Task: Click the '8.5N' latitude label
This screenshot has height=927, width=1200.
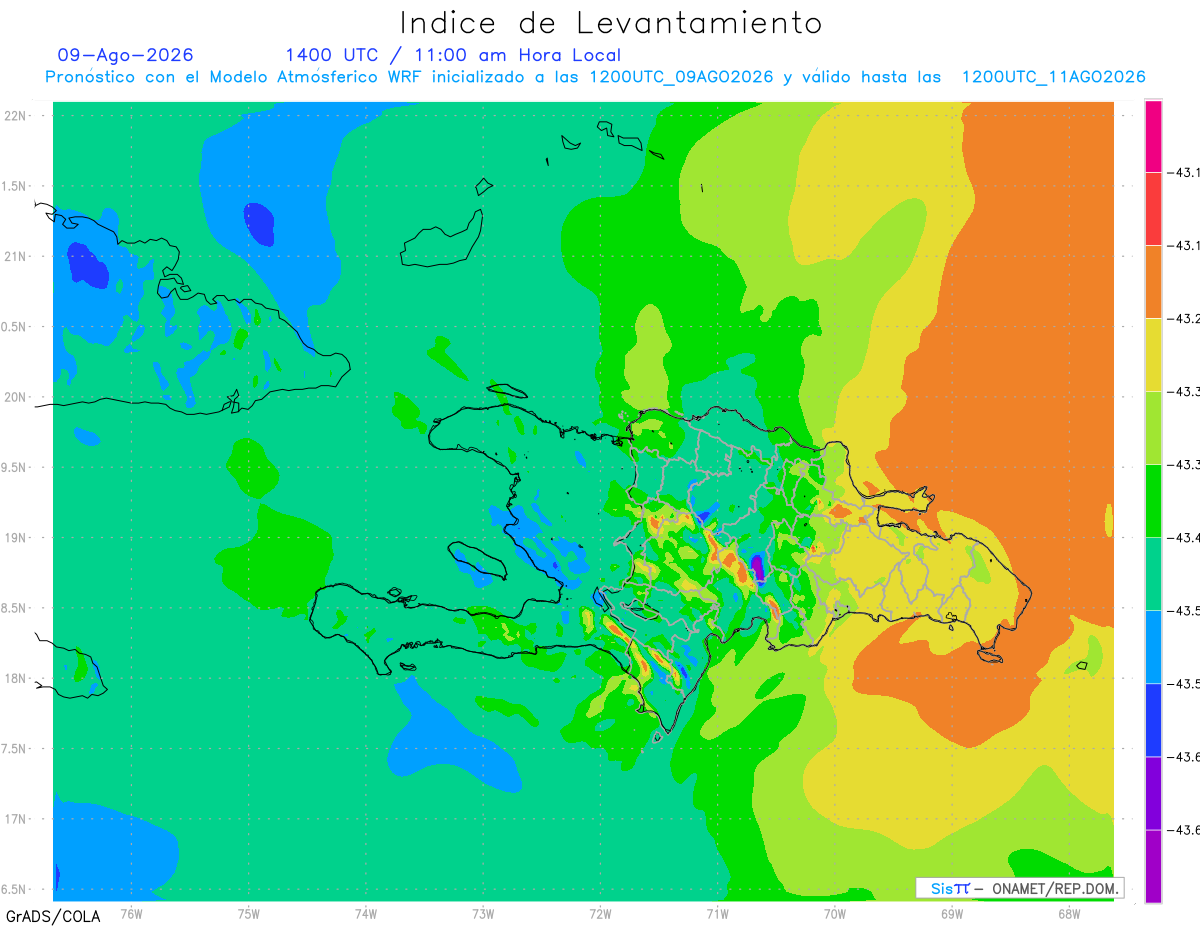Action: [16, 608]
